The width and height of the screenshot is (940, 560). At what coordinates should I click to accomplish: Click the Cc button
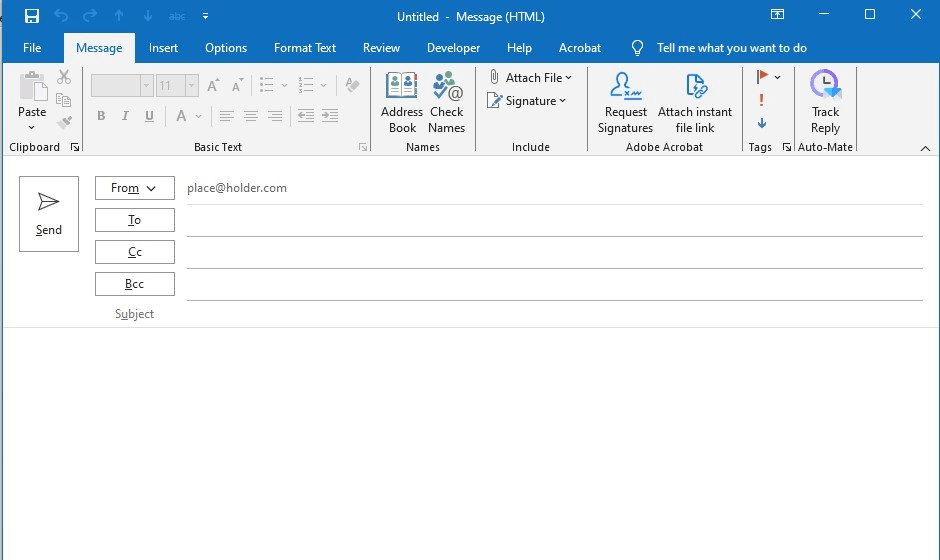pyautogui.click(x=134, y=252)
